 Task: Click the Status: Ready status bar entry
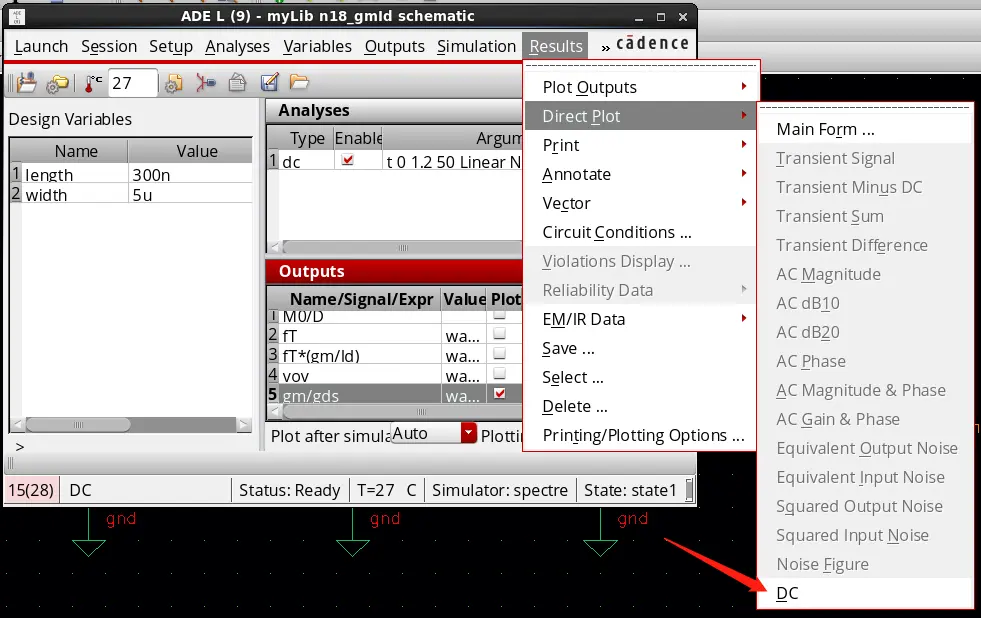tap(290, 490)
